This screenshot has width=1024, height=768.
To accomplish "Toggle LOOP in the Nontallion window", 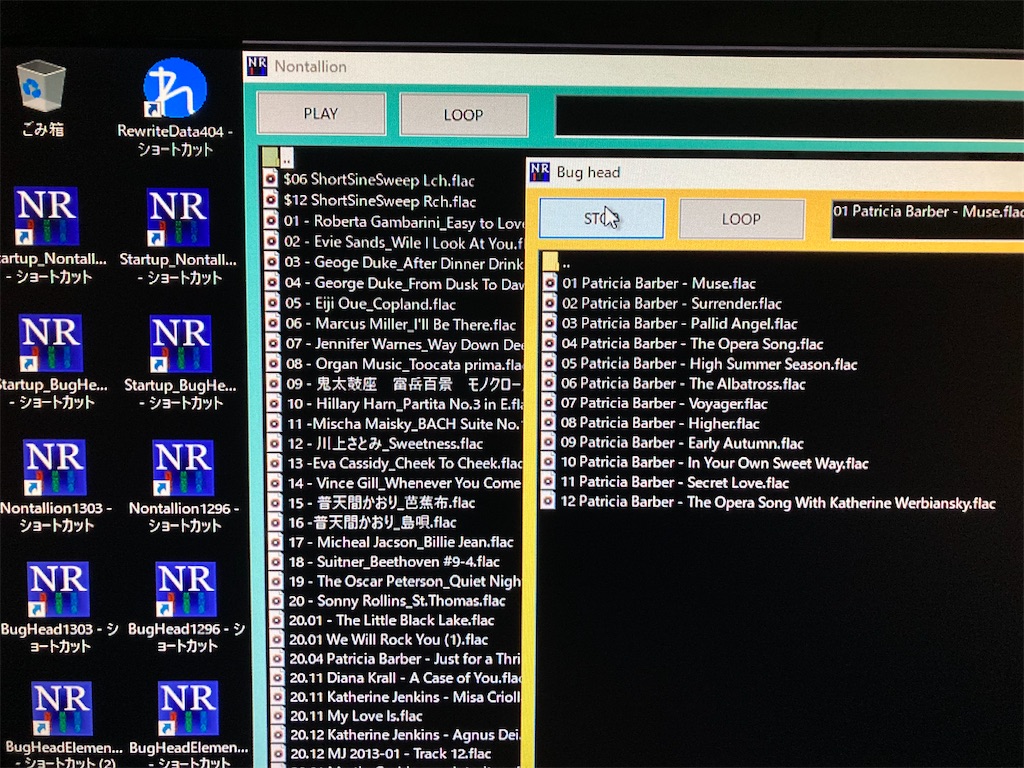I will [464, 115].
